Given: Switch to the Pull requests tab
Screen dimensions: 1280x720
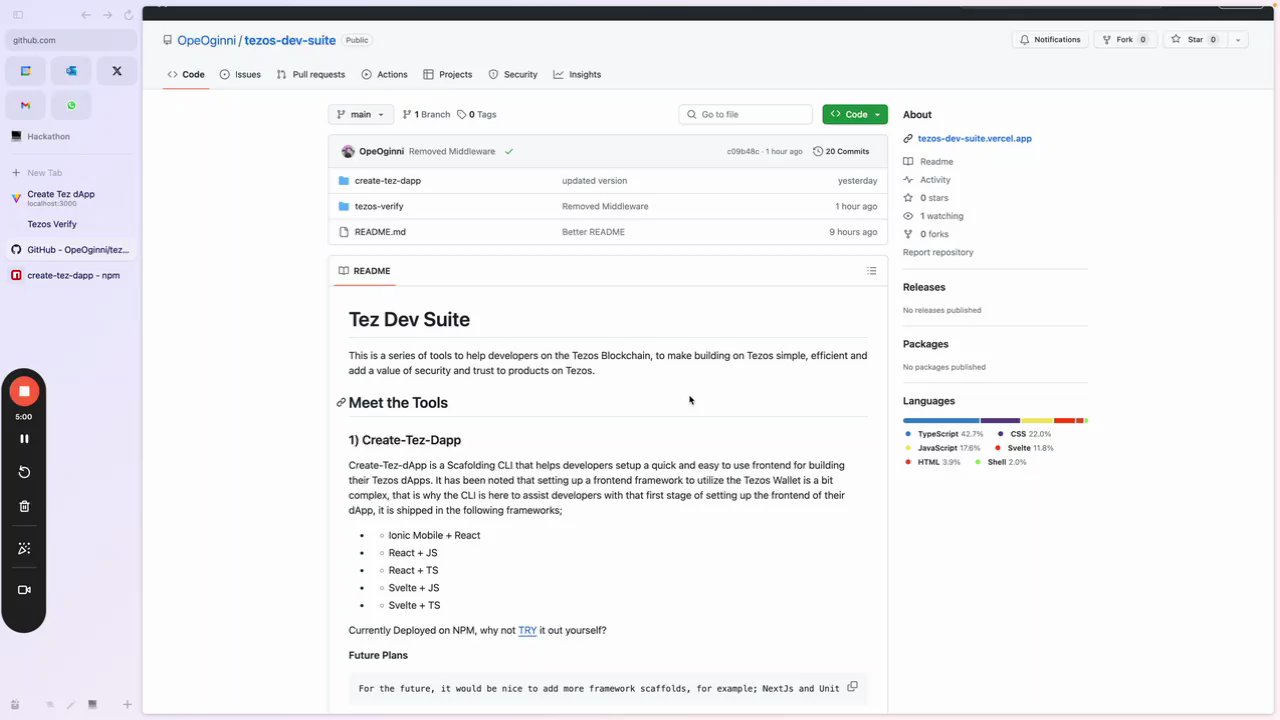Looking at the screenshot, I should pyautogui.click(x=311, y=75).
